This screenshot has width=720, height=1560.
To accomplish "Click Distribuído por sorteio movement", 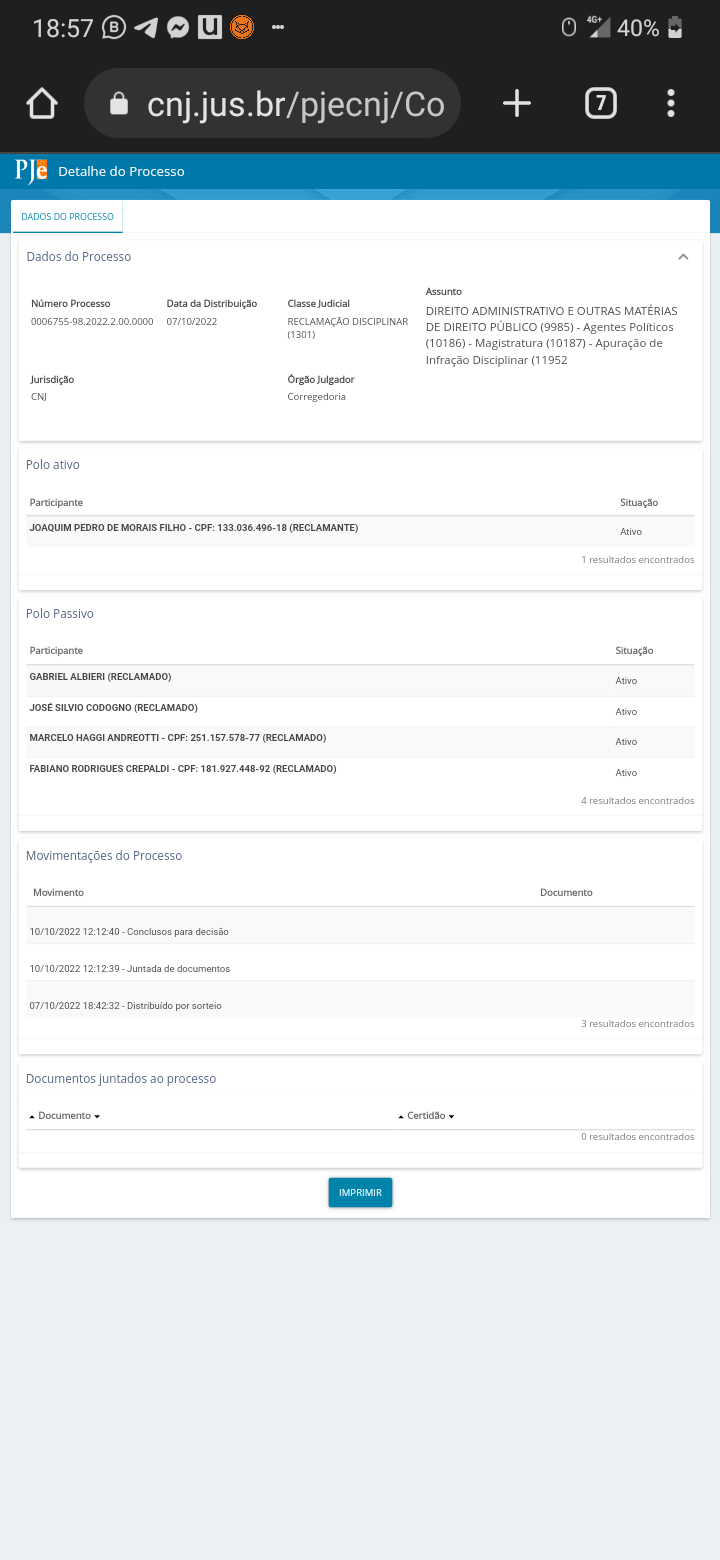I will [x=126, y=1006].
